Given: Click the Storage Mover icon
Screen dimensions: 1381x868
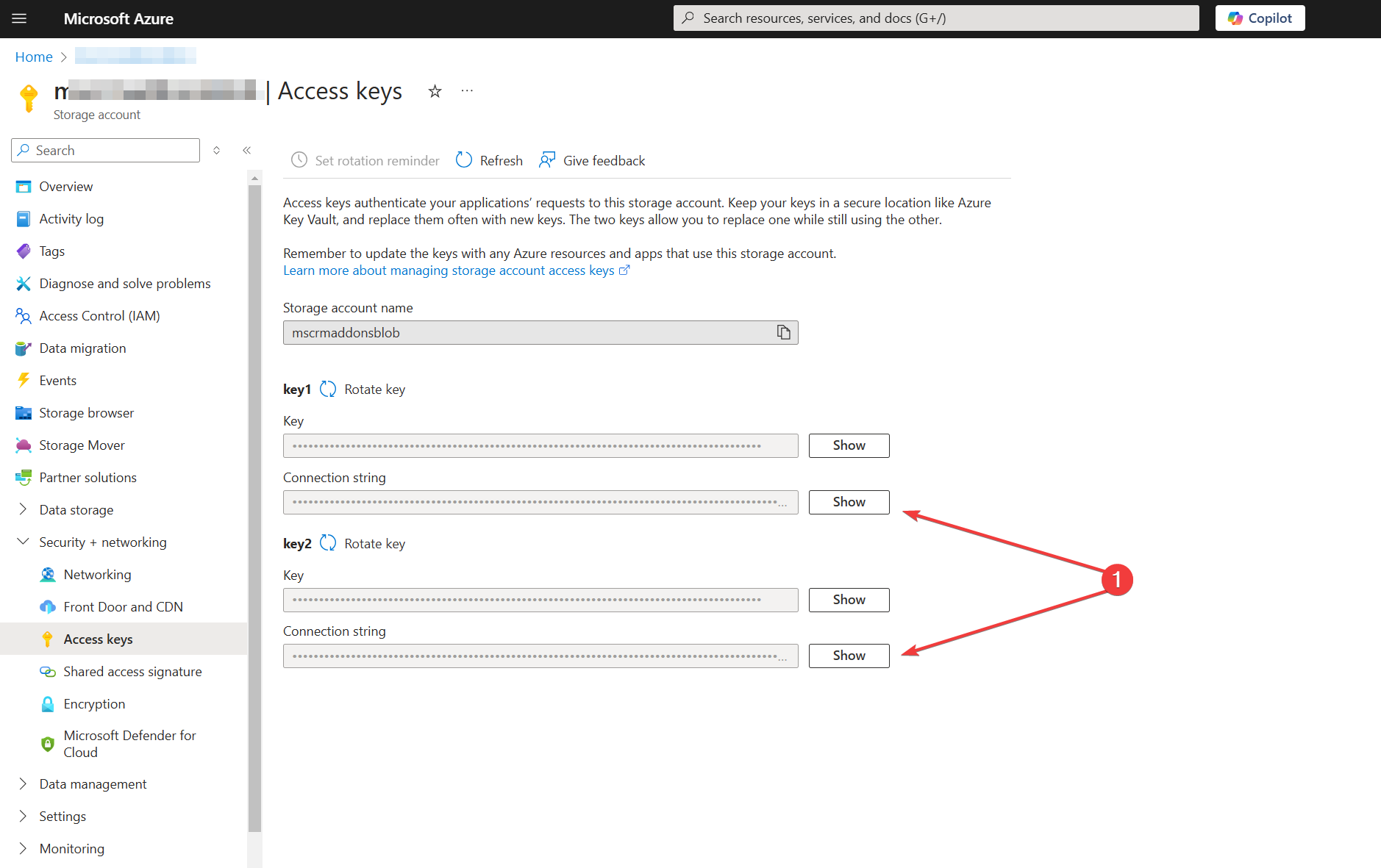Looking at the screenshot, I should (24, 445).
